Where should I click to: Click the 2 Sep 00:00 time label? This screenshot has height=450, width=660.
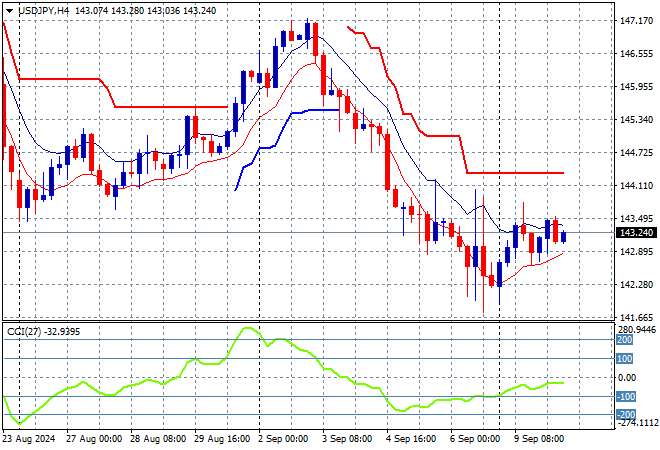pyautogui.click(x=283, y=439)
